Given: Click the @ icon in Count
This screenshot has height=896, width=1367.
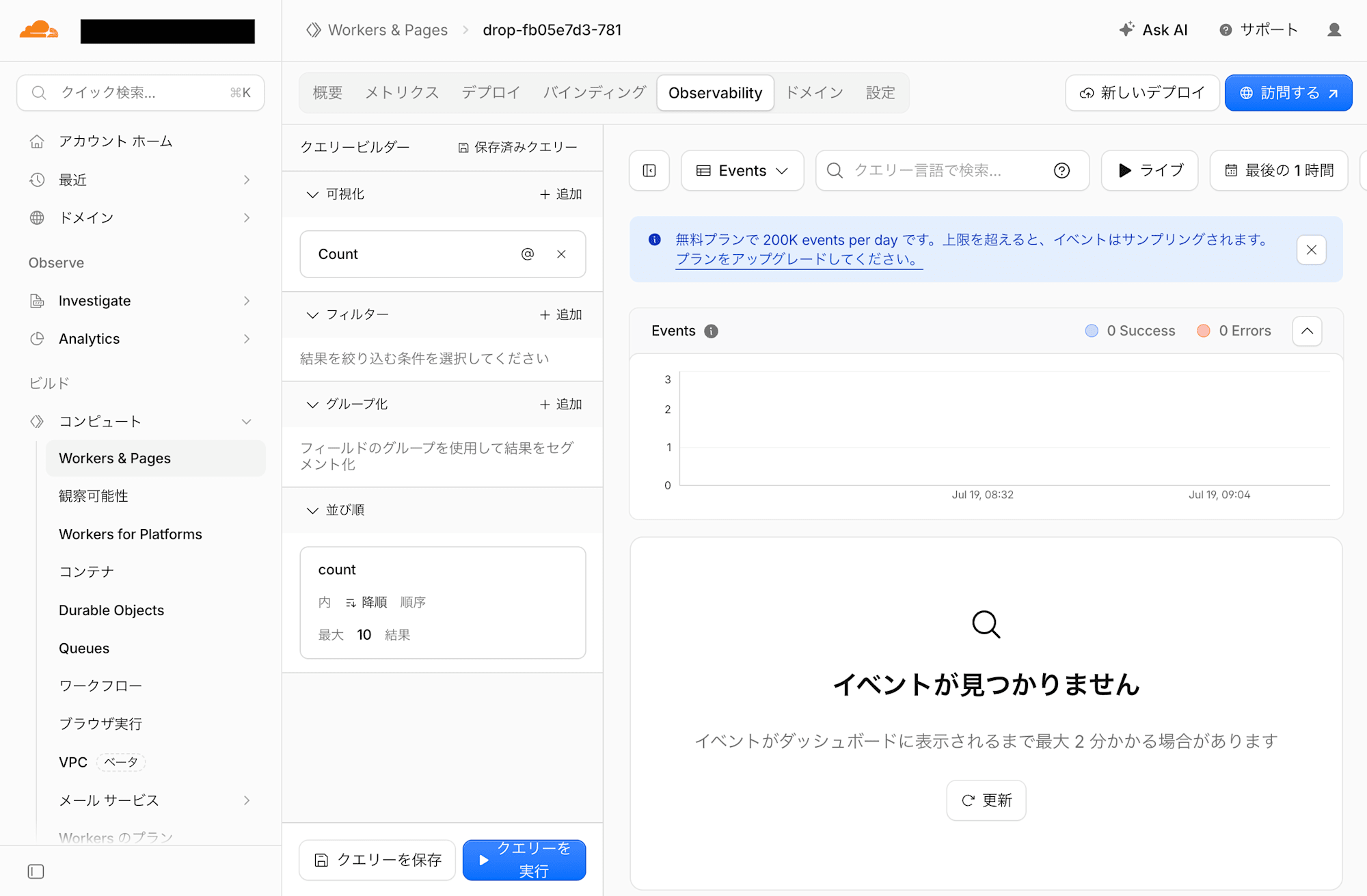Looking at the screenshot, I should tap(528, 254).
